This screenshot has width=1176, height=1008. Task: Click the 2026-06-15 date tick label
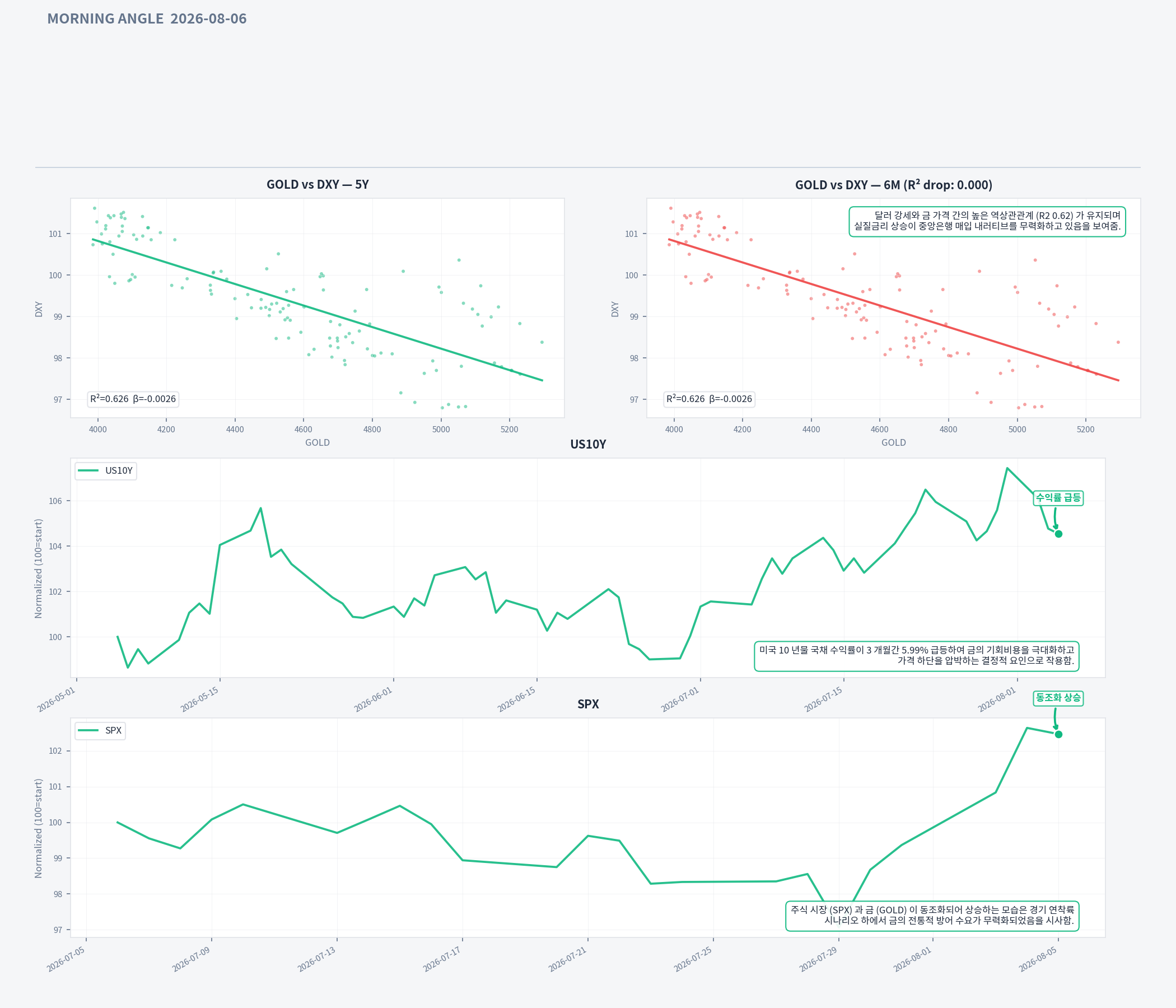coord(517,699)
